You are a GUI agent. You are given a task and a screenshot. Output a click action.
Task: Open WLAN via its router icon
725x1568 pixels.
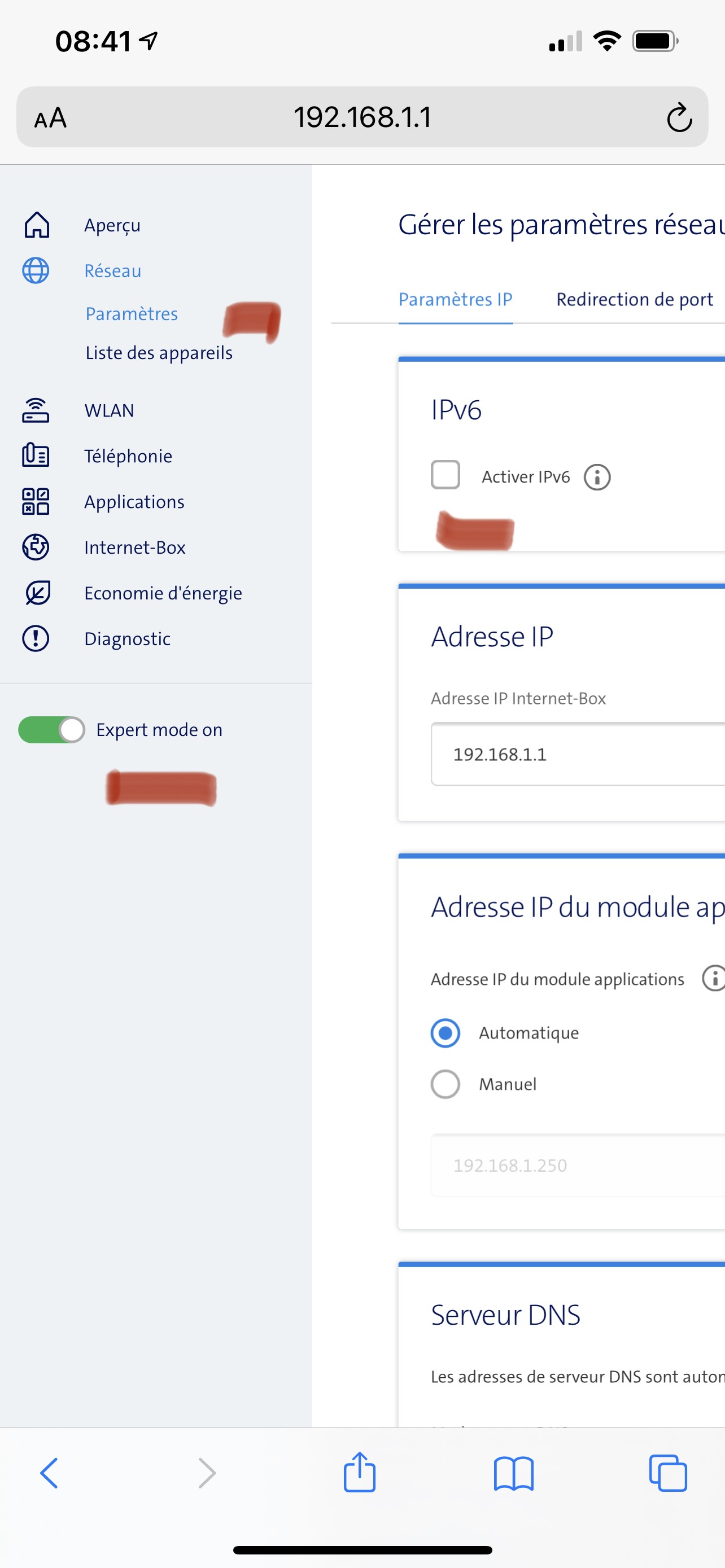pos(36,410)
